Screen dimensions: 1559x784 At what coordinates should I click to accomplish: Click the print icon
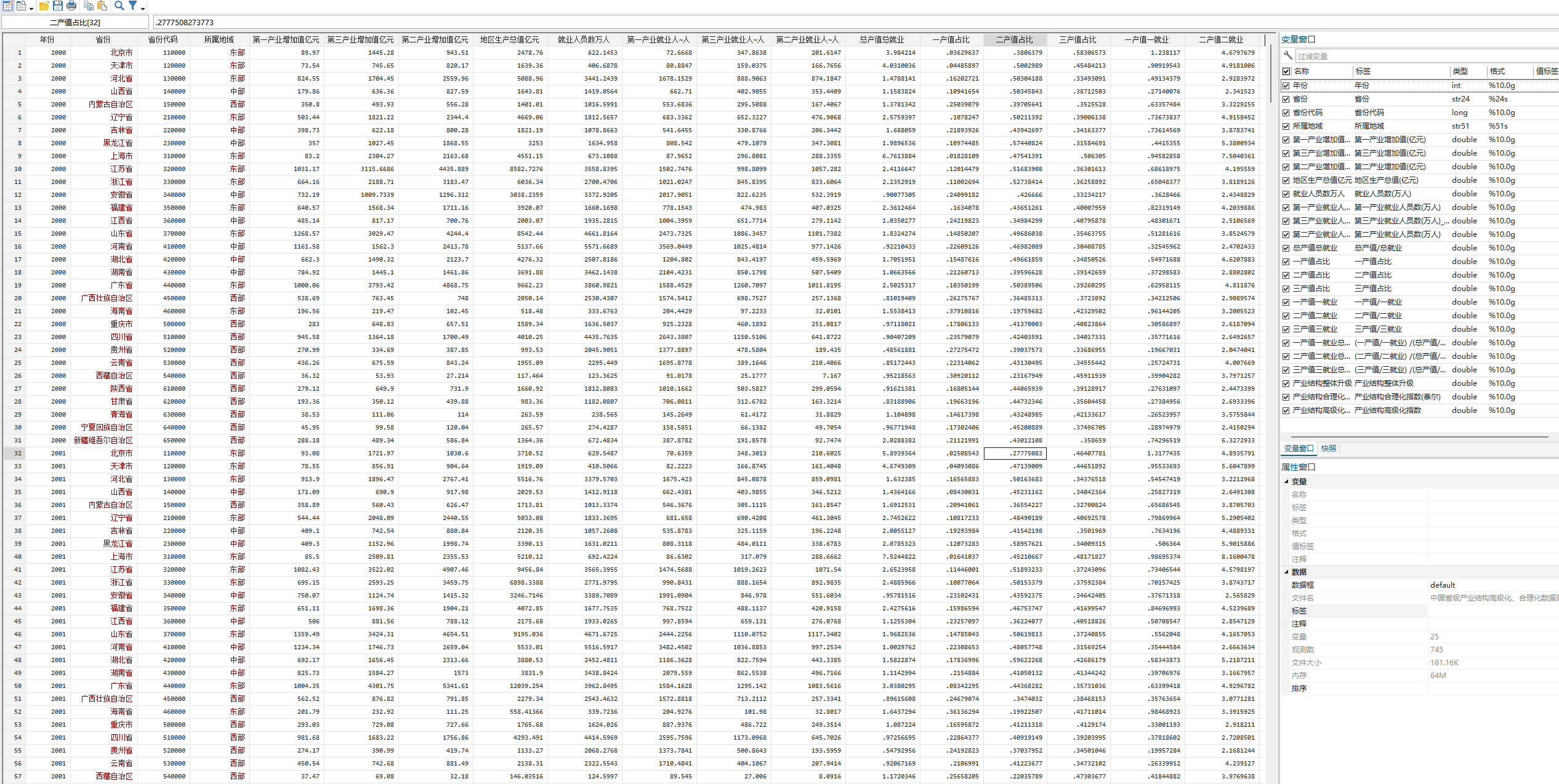coord(71,6)
